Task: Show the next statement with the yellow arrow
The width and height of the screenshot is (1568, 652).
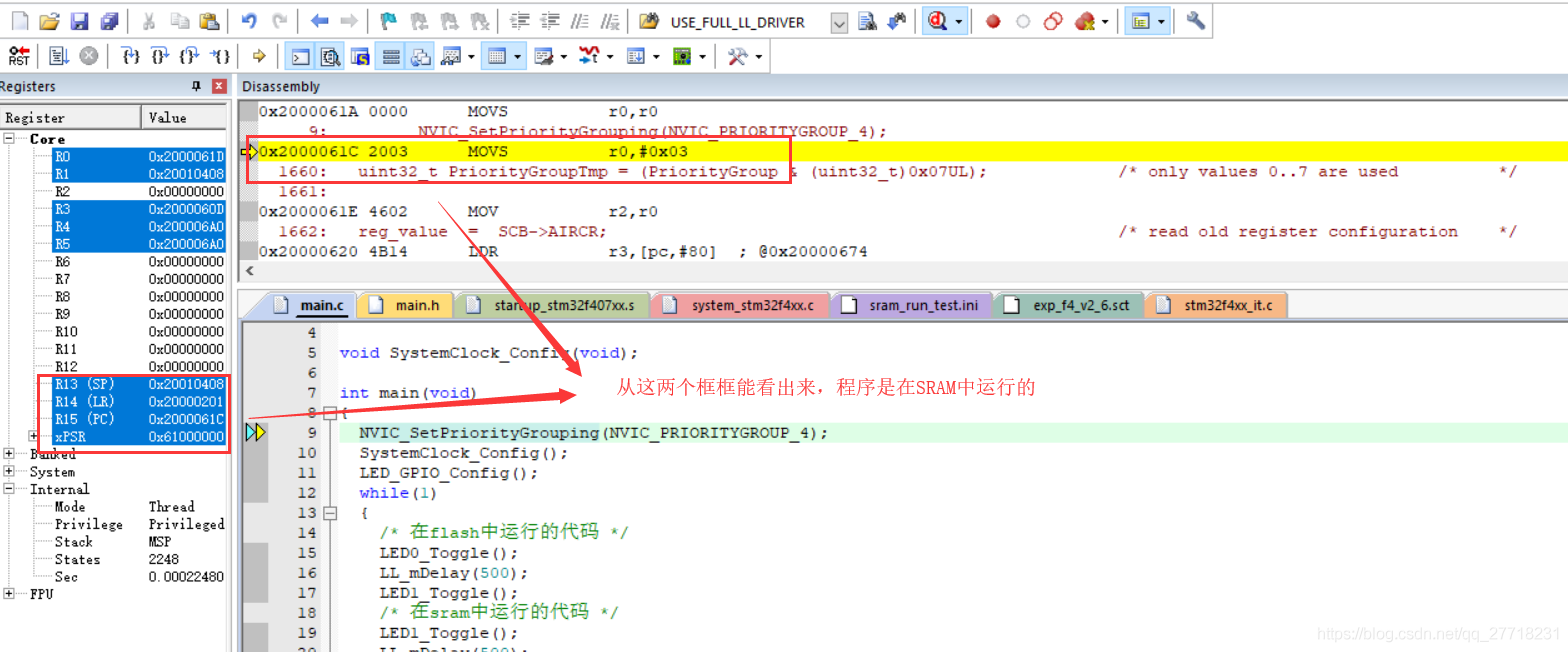Action: [259, 56]
